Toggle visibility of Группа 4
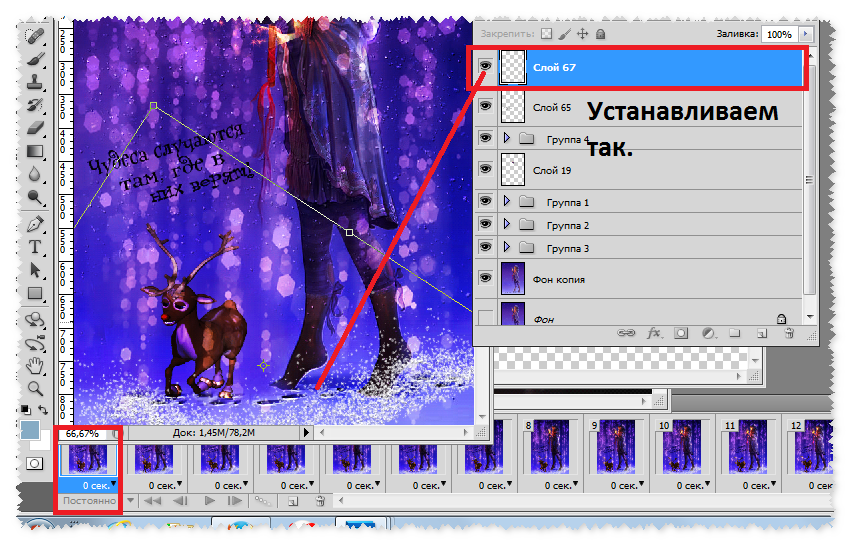 click(485, 137)
